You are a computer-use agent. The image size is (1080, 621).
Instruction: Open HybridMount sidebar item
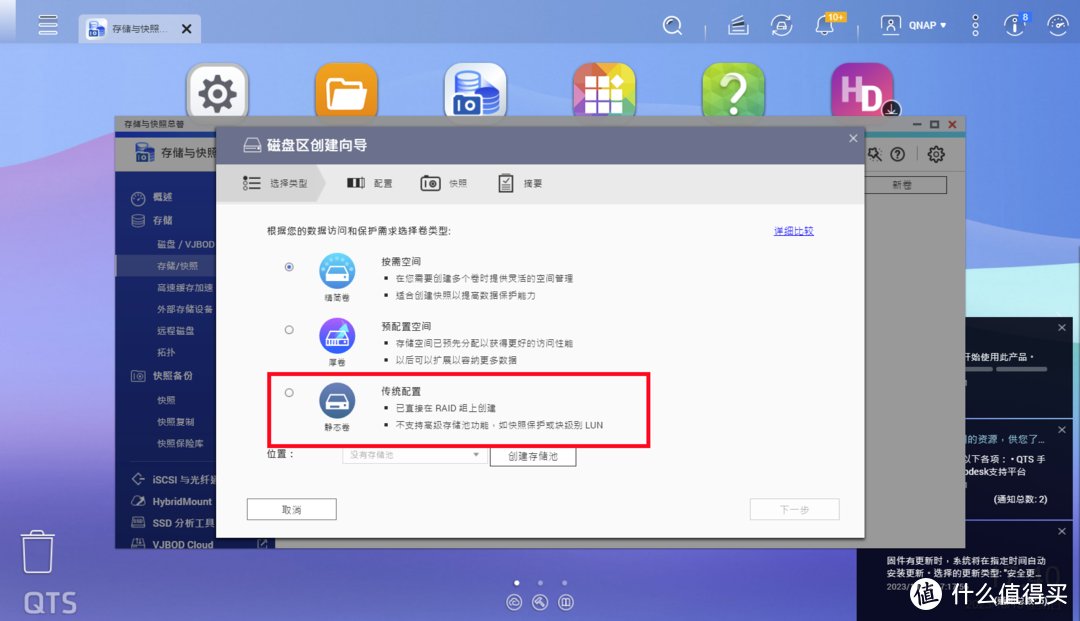pos(182,501)
